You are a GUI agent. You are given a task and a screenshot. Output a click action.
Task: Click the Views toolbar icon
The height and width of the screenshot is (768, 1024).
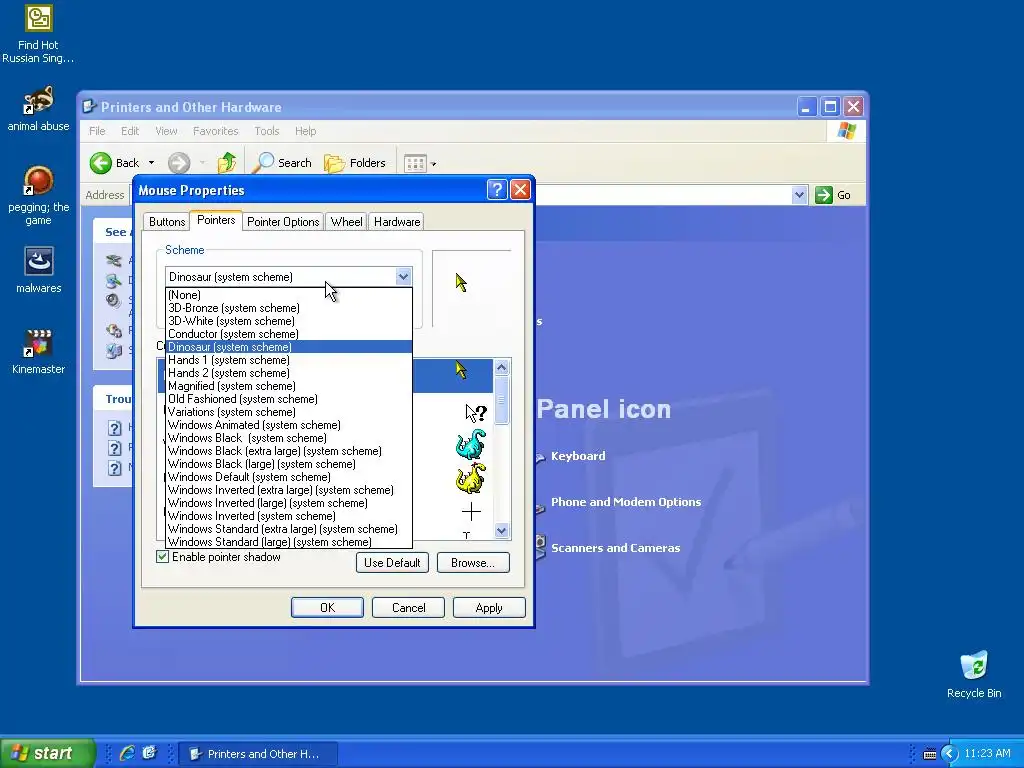coord(415,163)
